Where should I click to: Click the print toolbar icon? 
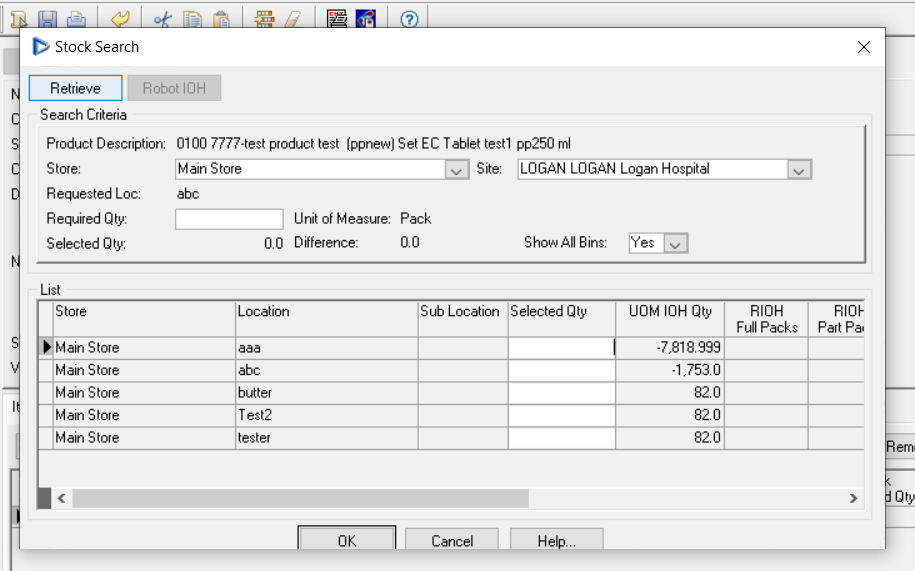76,18
